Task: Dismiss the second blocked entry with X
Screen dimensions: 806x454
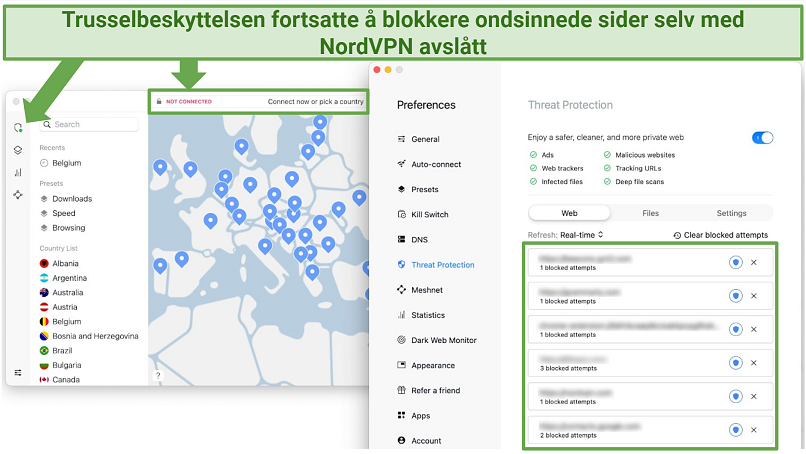Action: 754,296
